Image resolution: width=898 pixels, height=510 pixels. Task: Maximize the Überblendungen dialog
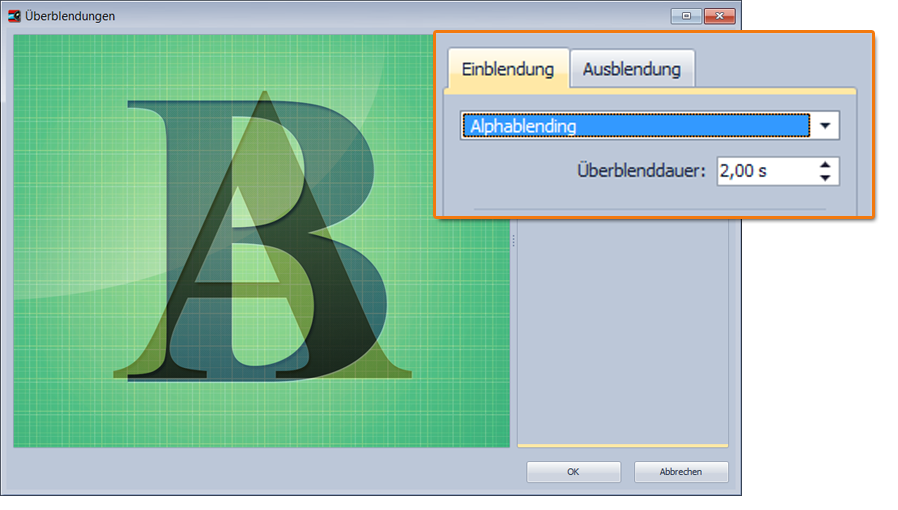pos(686,16)
